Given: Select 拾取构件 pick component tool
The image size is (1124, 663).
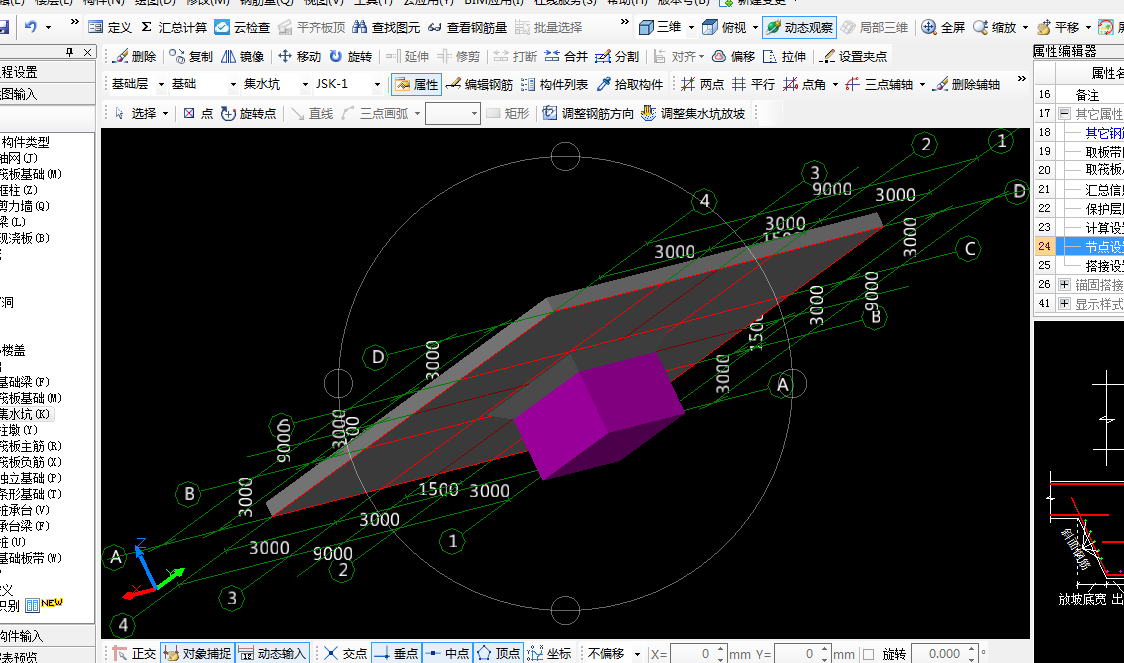Looking at the screenshot, I should click(630, 84).
